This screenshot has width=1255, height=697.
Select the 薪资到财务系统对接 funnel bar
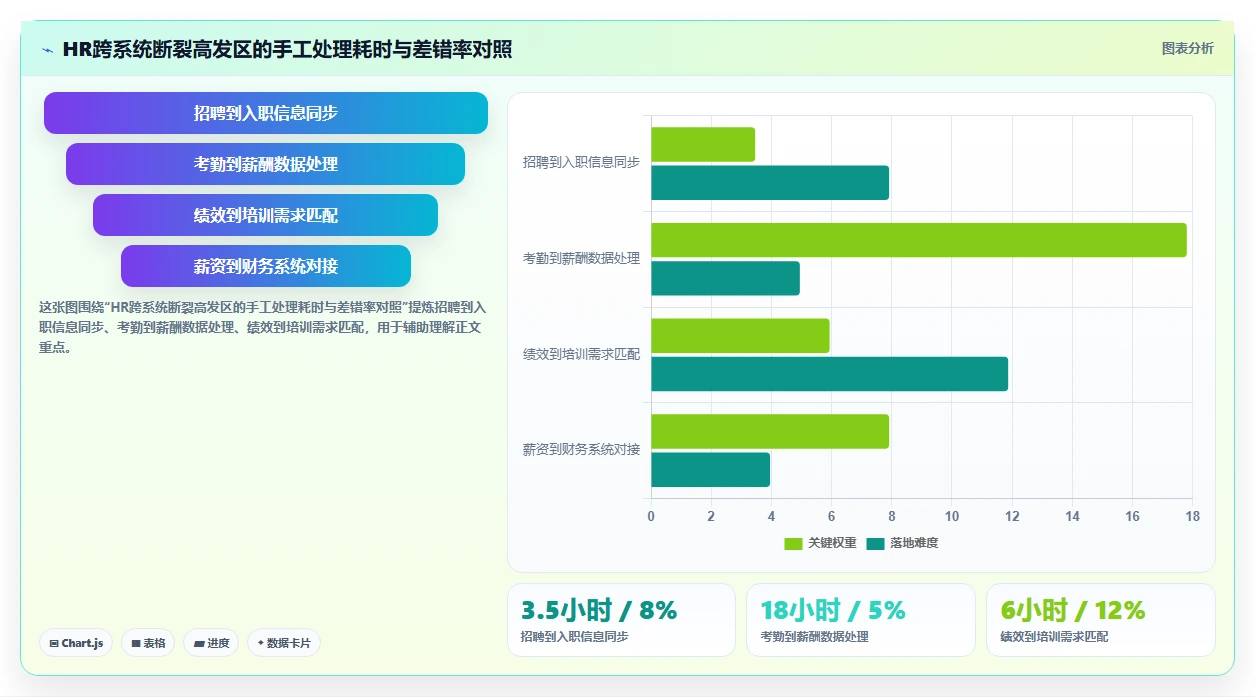(x=266, y=266)
